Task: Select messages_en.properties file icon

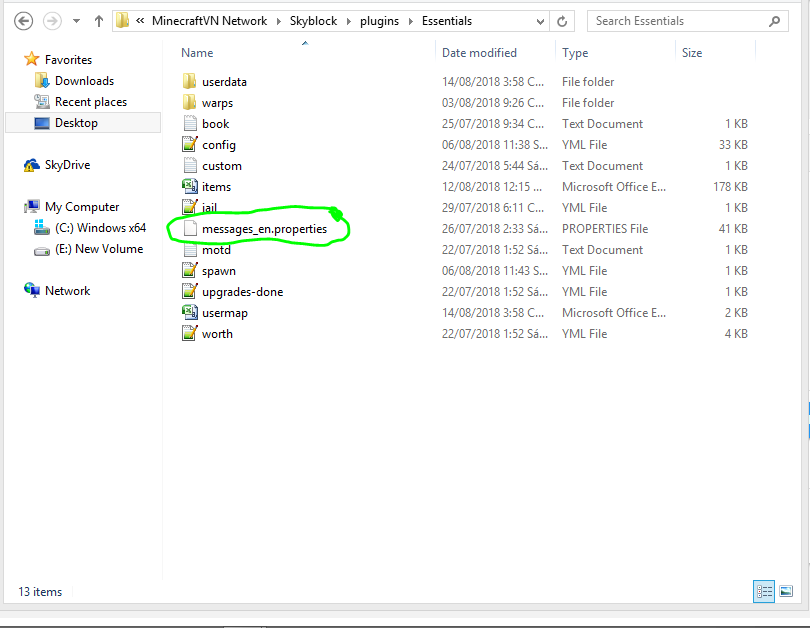Action: click(x=190, y=228)
